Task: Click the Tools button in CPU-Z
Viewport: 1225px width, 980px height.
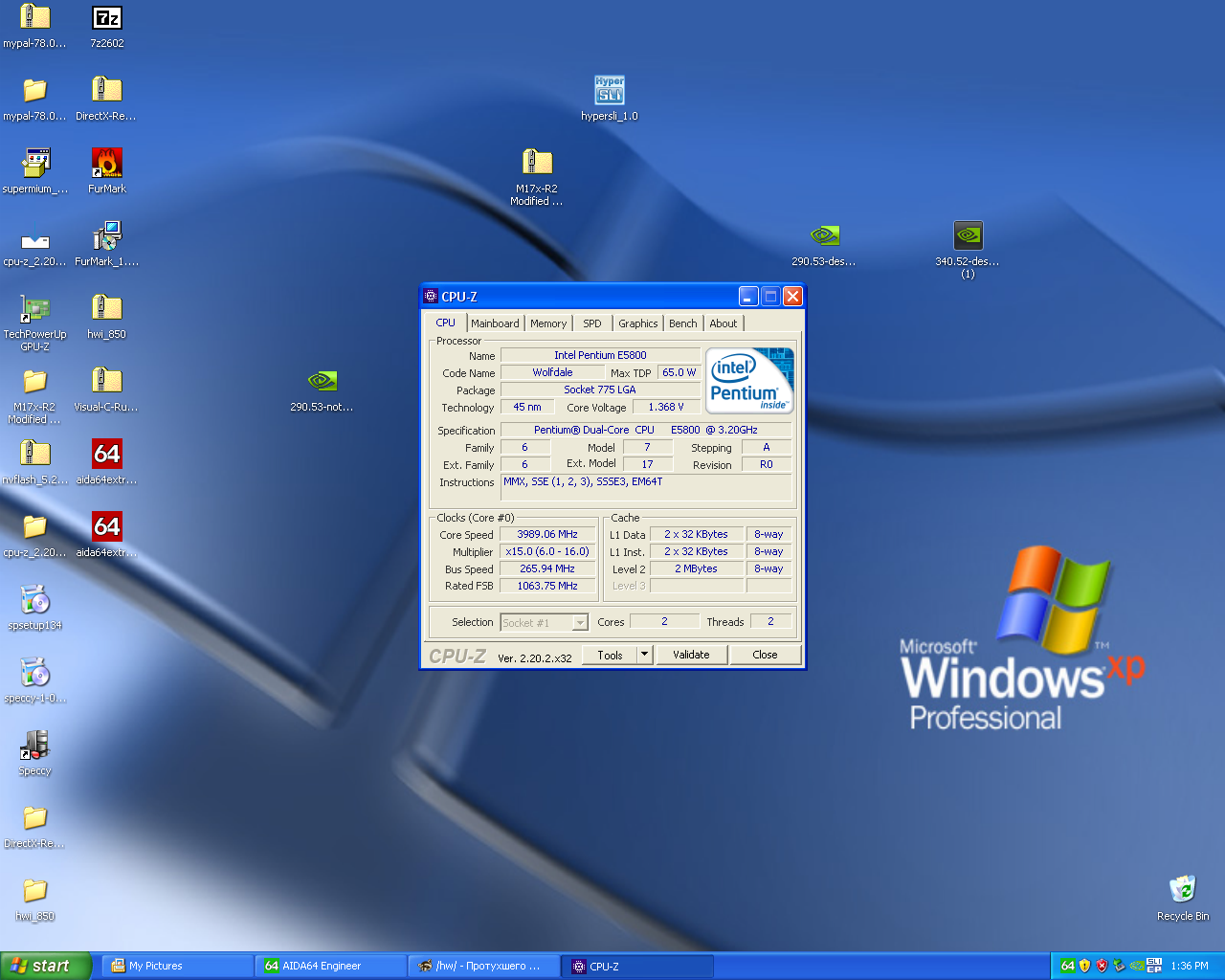Action: pos(610,655)
